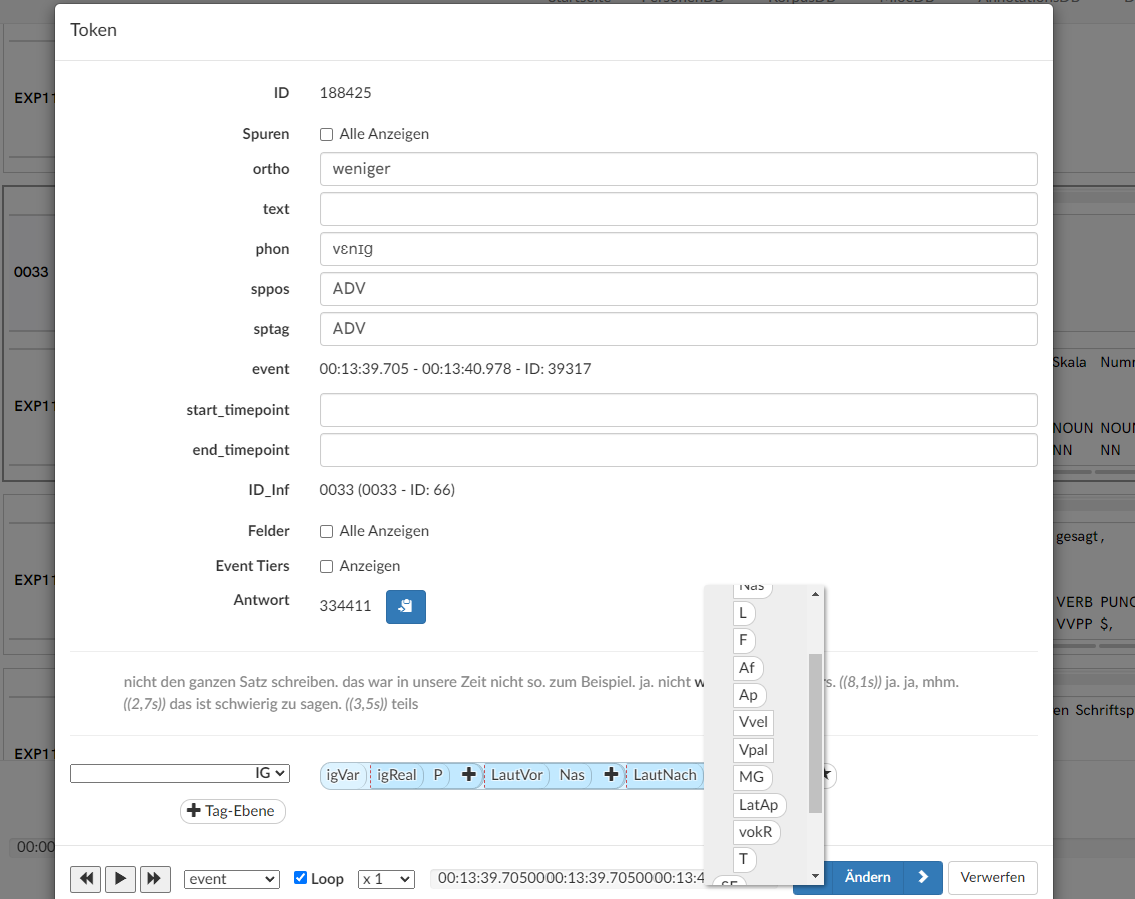Screen dimensions: 1135x899
Task: Click the sptag field with ADV
Action: pos(678,329)
